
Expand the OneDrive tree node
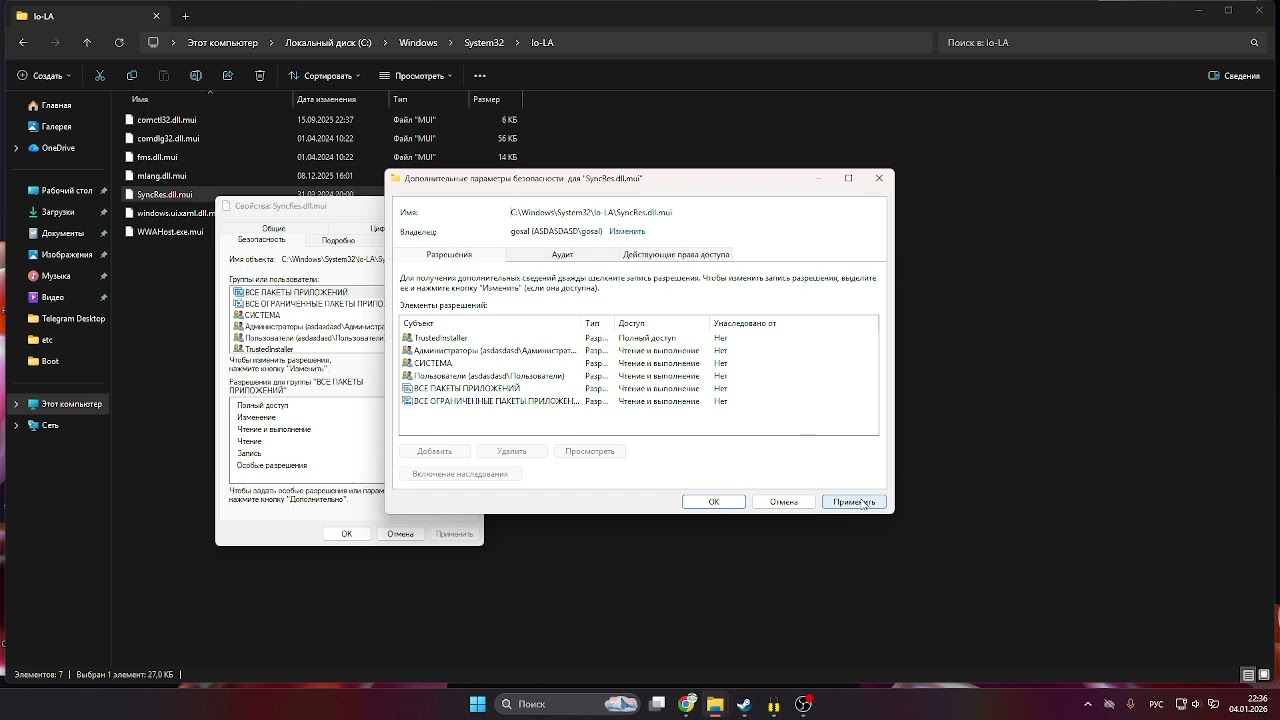(16, 148)
